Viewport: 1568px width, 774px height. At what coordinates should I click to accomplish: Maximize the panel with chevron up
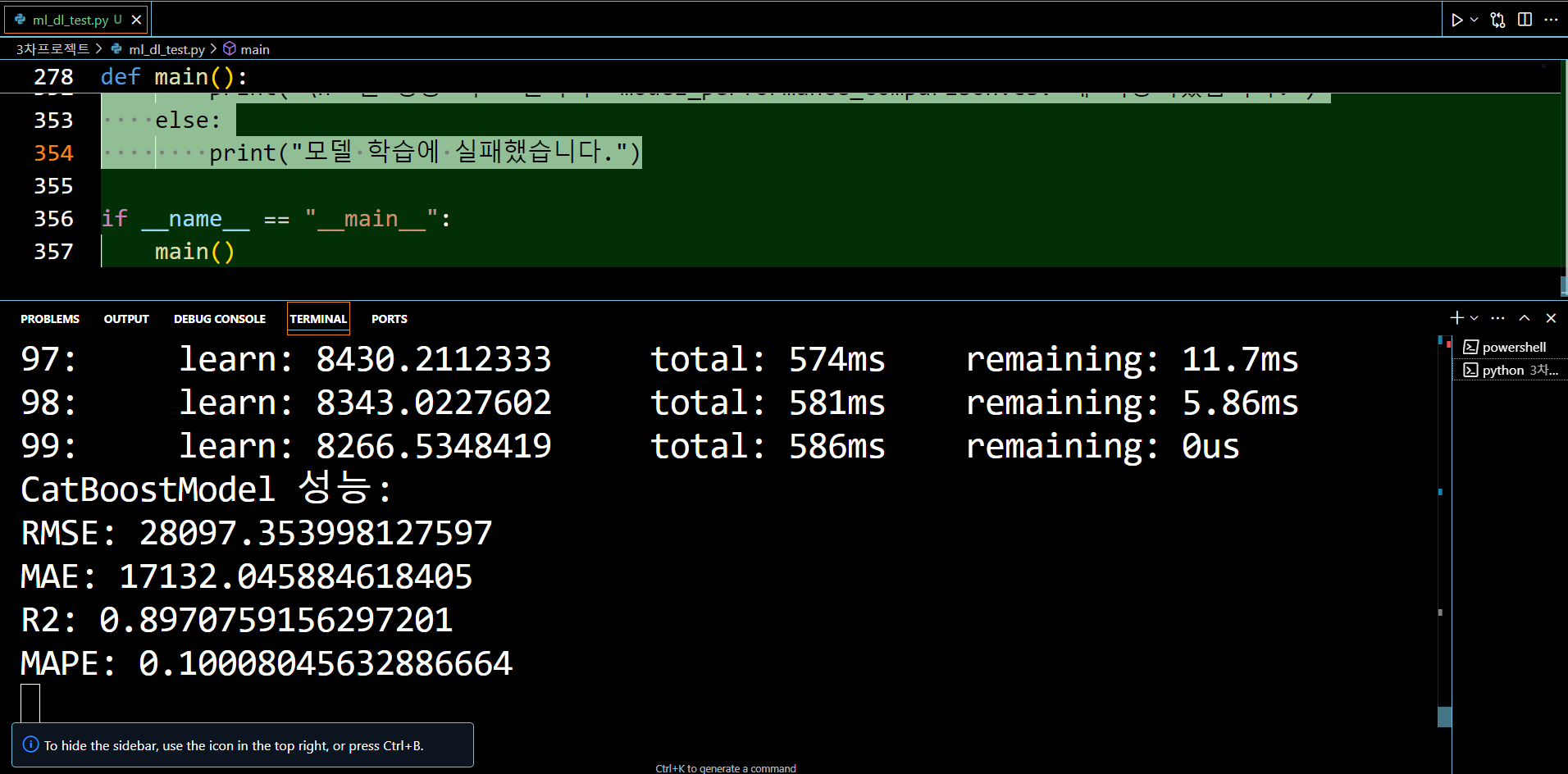click(1524, 318)
